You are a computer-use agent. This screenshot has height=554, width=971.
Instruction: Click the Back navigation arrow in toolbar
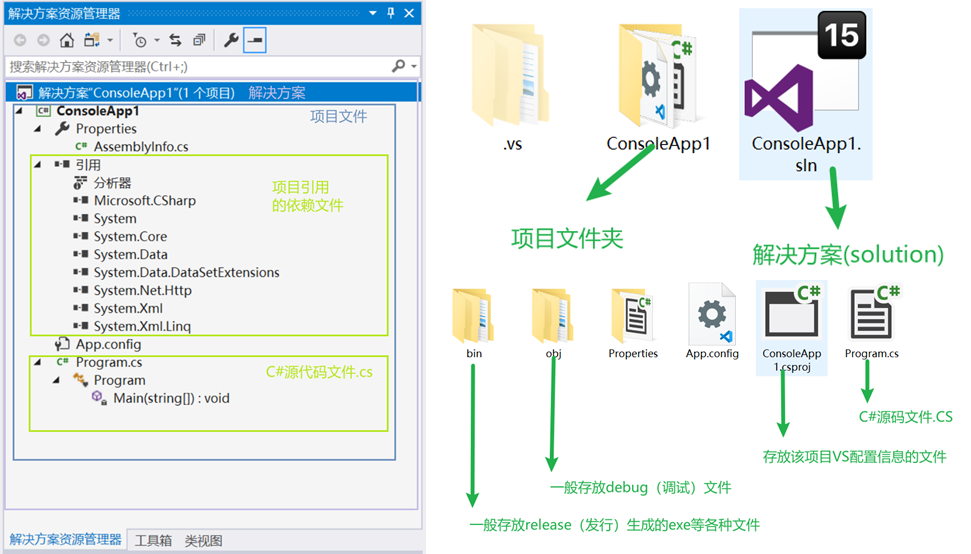pos(20,40)
